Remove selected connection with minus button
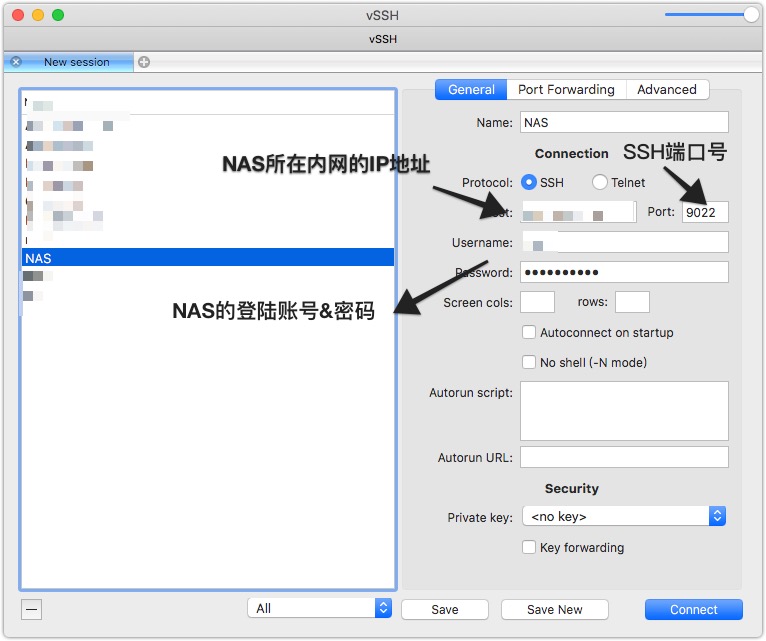This screenshot has width=766, height=641. pyautogui.click(x=31, y=609)
